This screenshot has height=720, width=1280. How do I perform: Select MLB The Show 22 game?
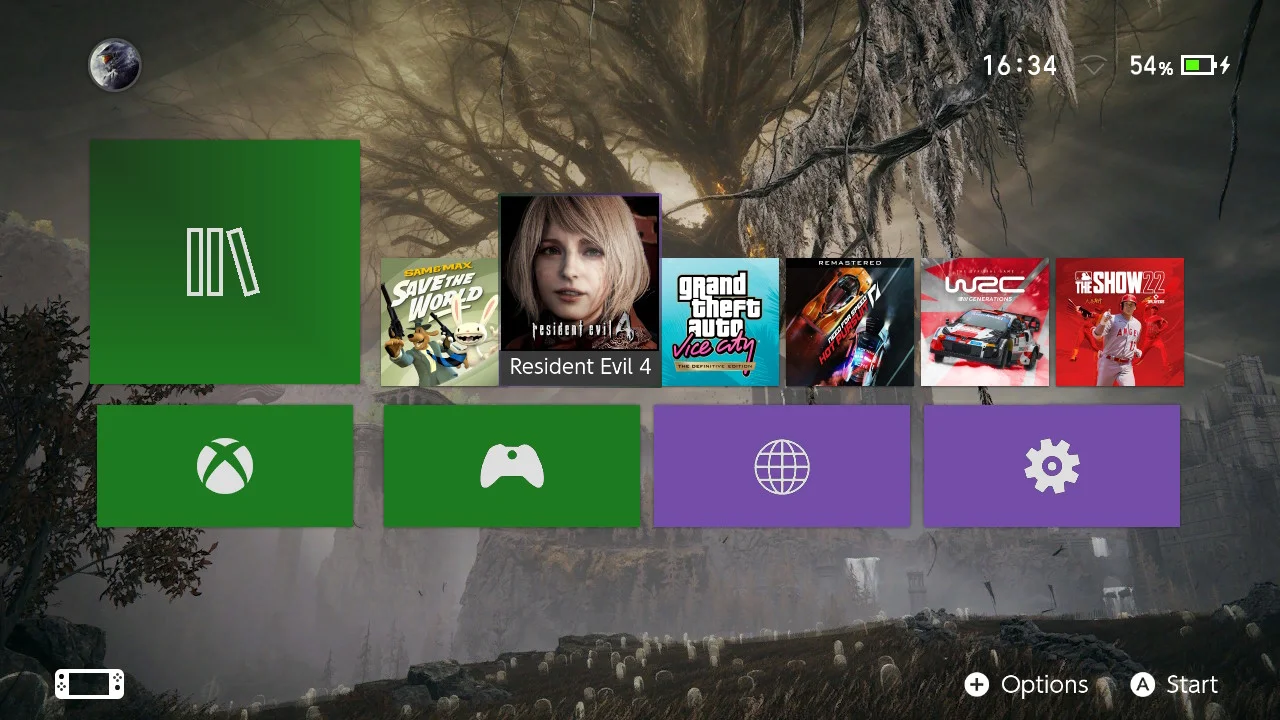click(x=1120, y=322)
